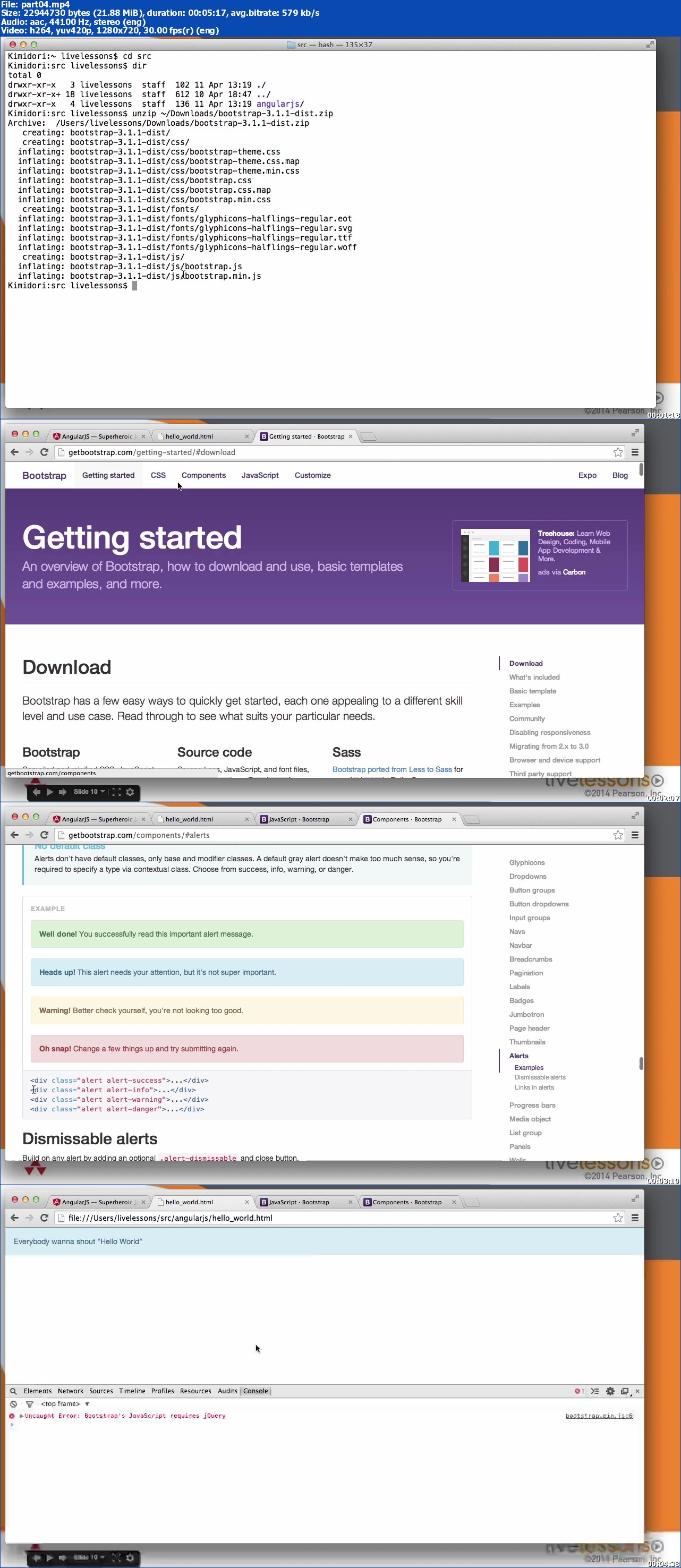Screen dimensions: 681x1568
Task: Open the bootstrap.min.js:6 source link in console
Action: pyautogui.click(x=599, y=1416)
